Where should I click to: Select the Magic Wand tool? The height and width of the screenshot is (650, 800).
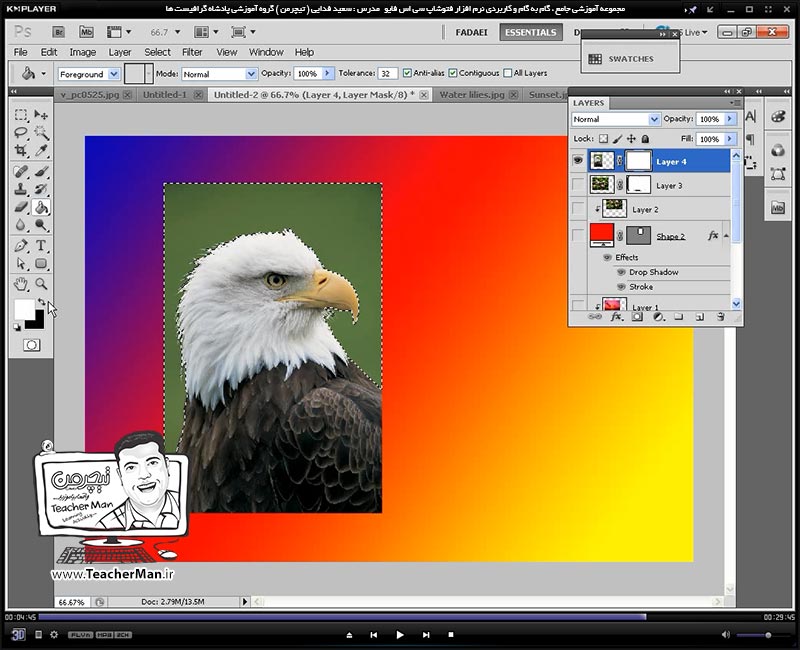(41, 133)
